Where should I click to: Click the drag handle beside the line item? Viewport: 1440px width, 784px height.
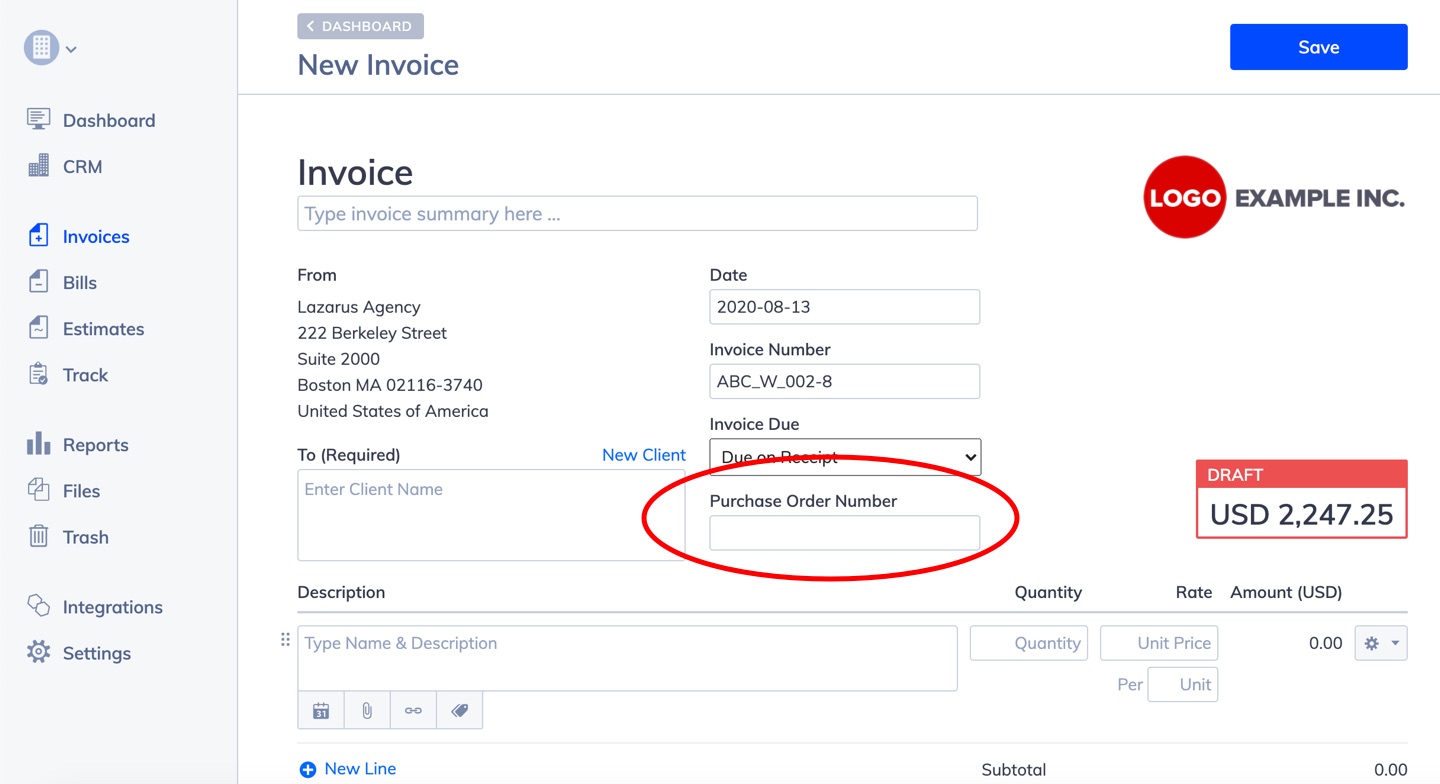coord(285,640)
